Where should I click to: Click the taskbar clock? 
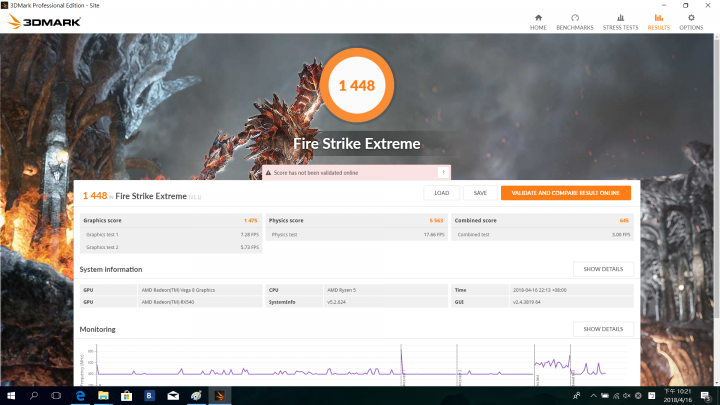pos(677,396)
